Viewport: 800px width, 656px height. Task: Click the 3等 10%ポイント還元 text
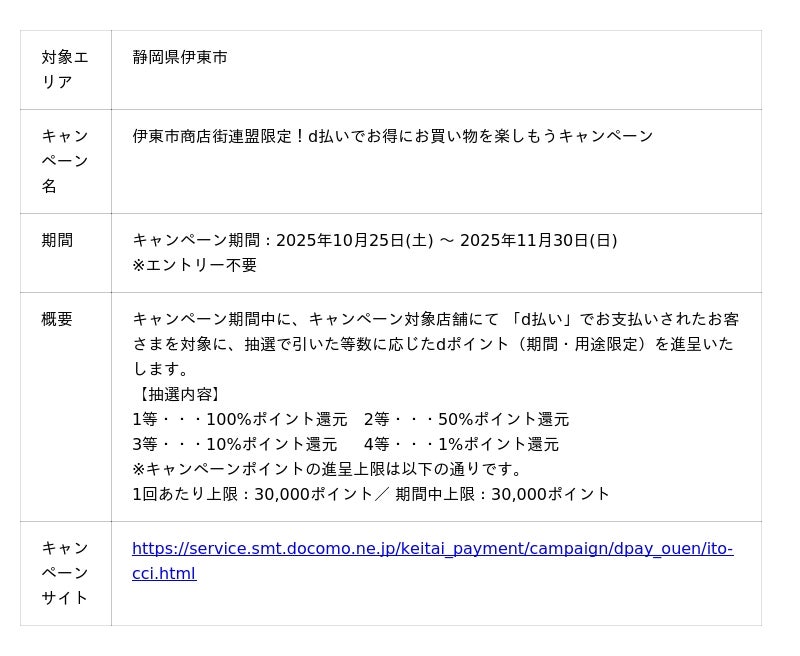click(234, 444)
